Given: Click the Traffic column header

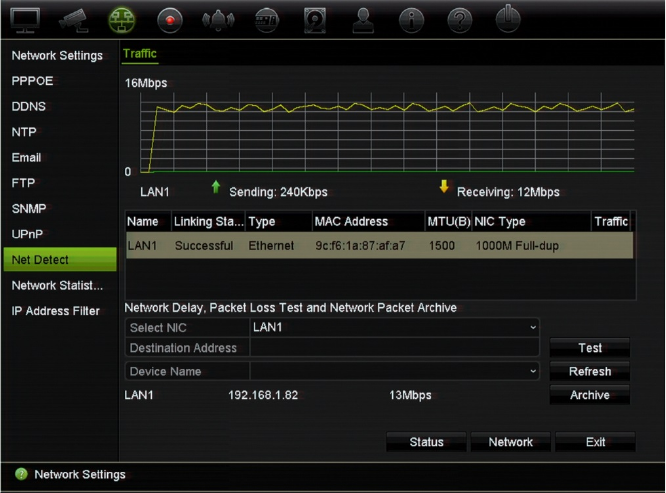Looking at the screenshot, I should [x=611, y=221].
